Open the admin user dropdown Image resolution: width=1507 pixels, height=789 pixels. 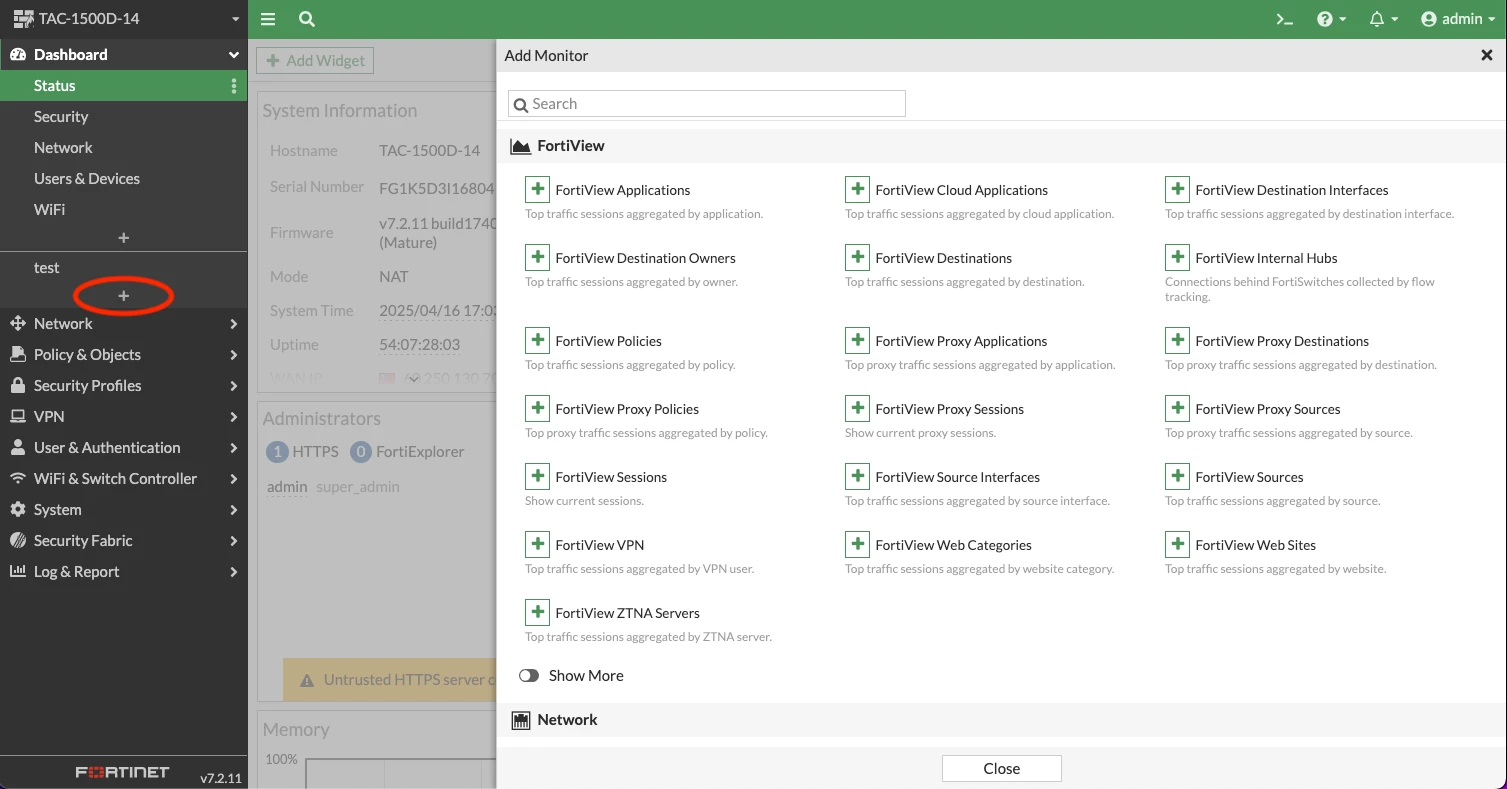pyautogui.click(x=1458, y=19)
